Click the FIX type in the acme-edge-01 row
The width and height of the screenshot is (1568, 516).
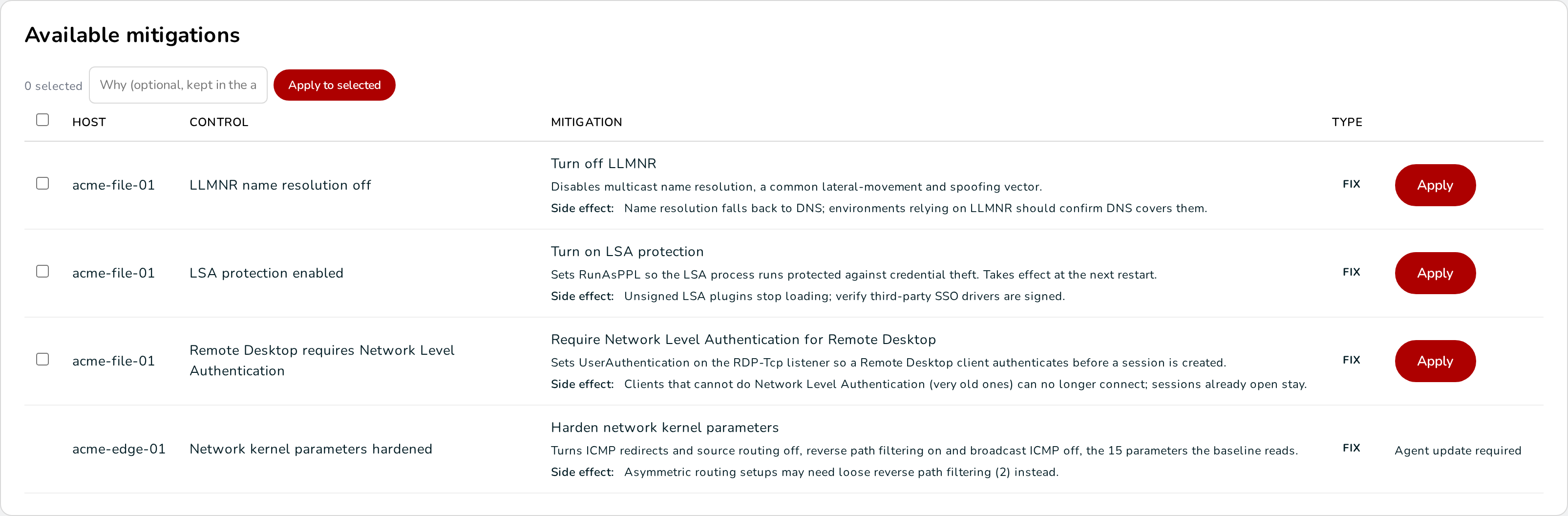(1351, 448)
